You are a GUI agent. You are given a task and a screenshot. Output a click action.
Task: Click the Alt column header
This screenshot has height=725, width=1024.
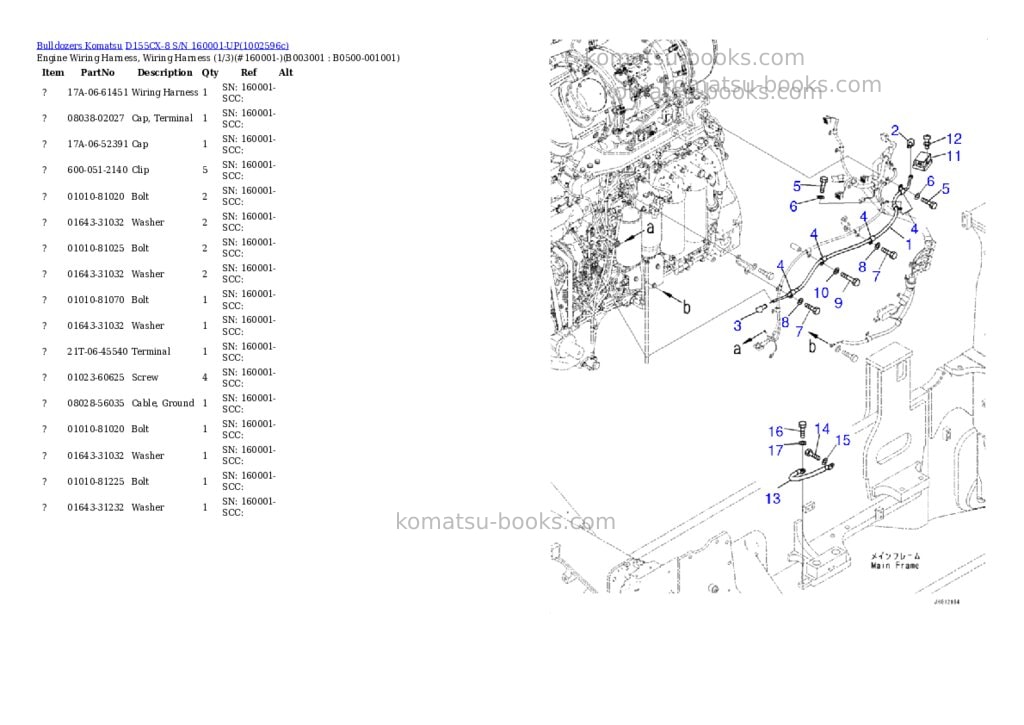285,72
